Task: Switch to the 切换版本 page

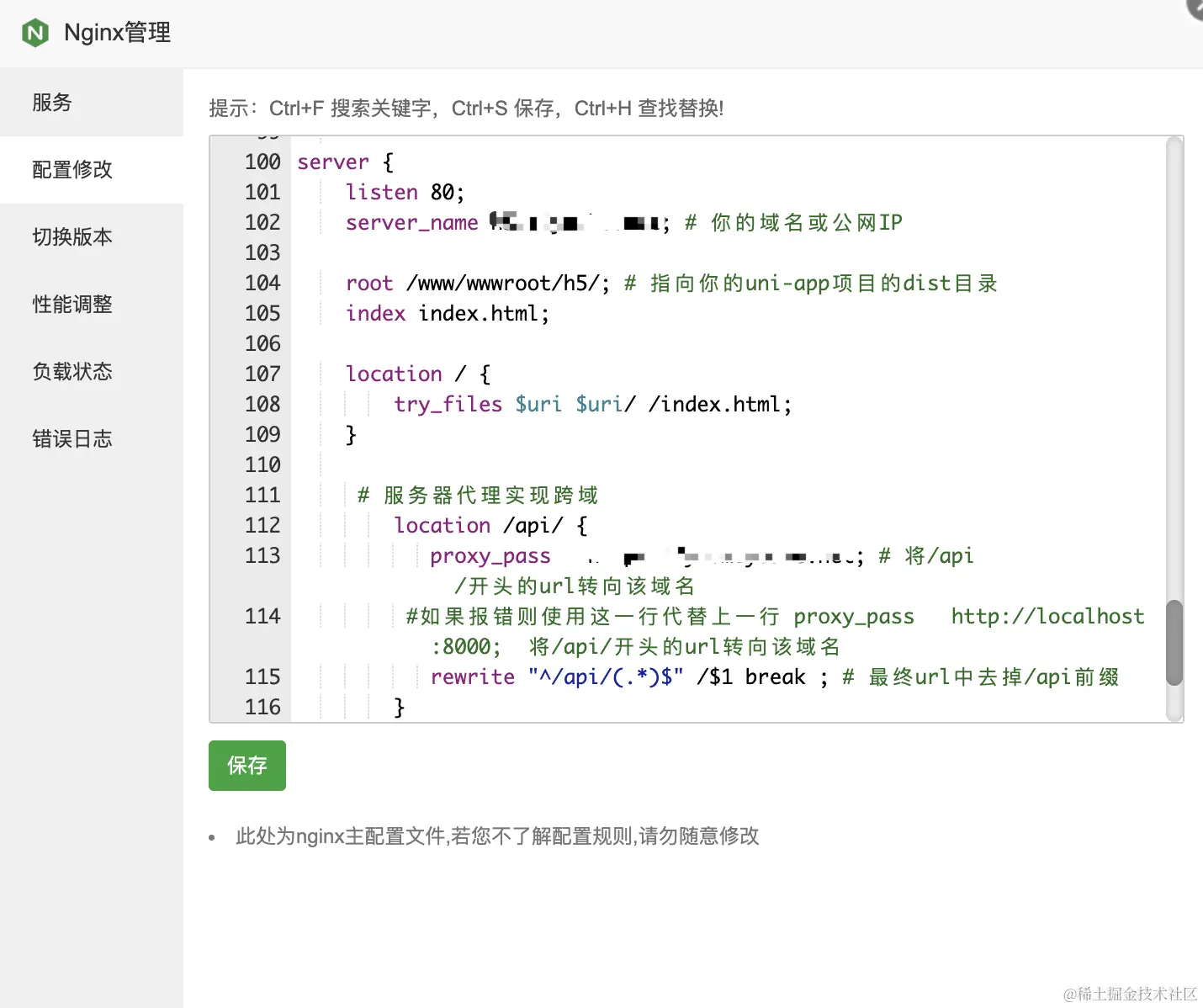Action: (72, 236)
